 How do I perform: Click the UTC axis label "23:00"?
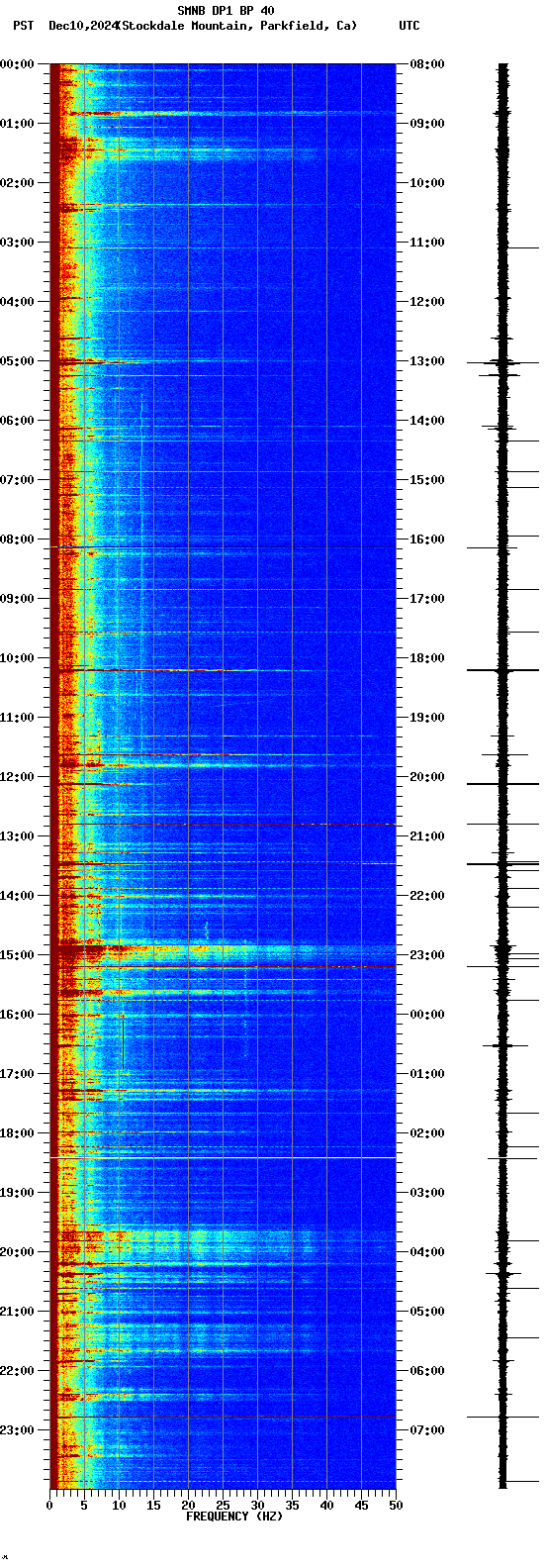tap(427, 955)
